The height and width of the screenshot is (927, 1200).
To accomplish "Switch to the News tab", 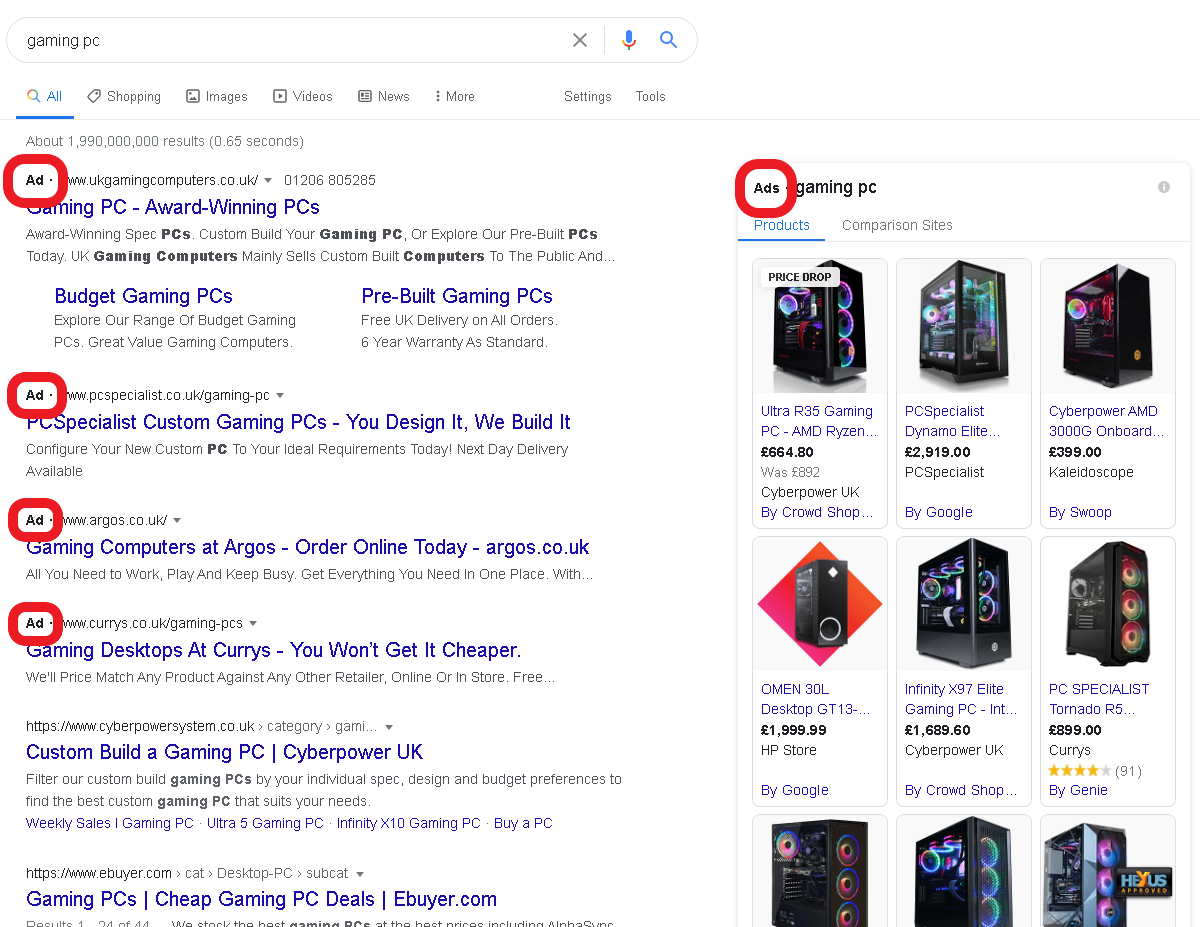I will coord(384,96).
